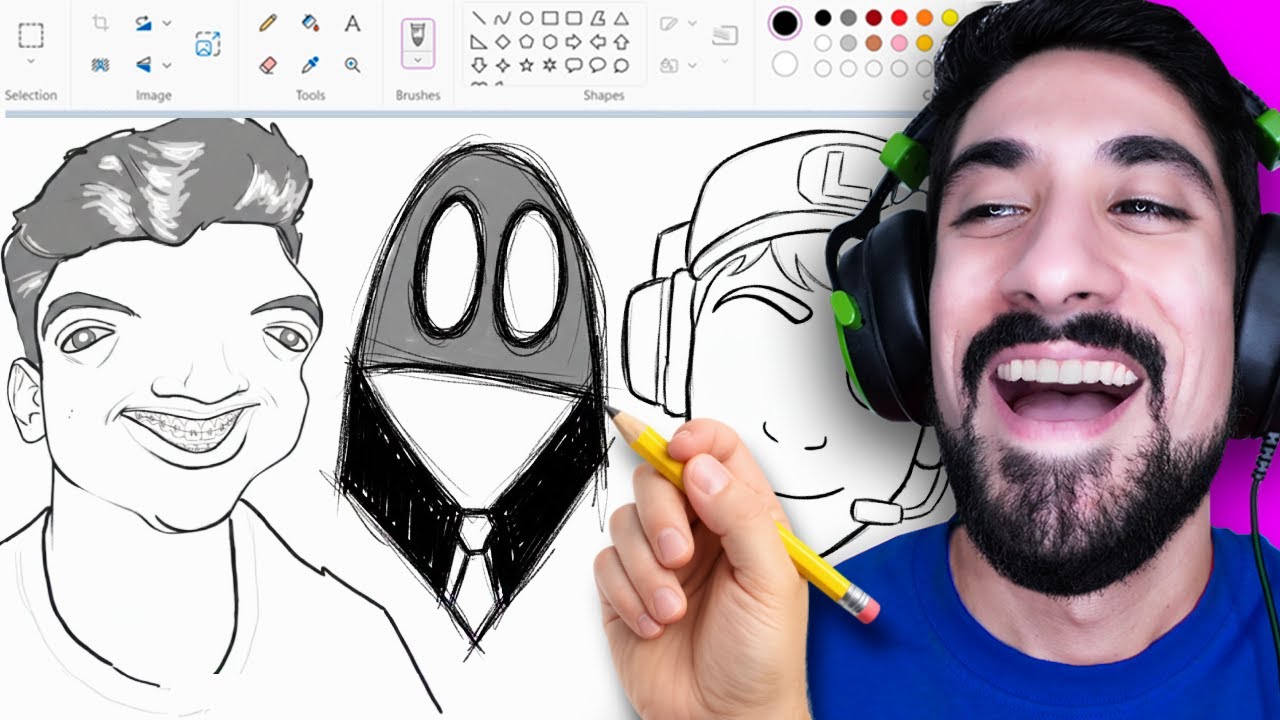Choose the straight Line shape

pyautogui.click(x=479, y=18)
